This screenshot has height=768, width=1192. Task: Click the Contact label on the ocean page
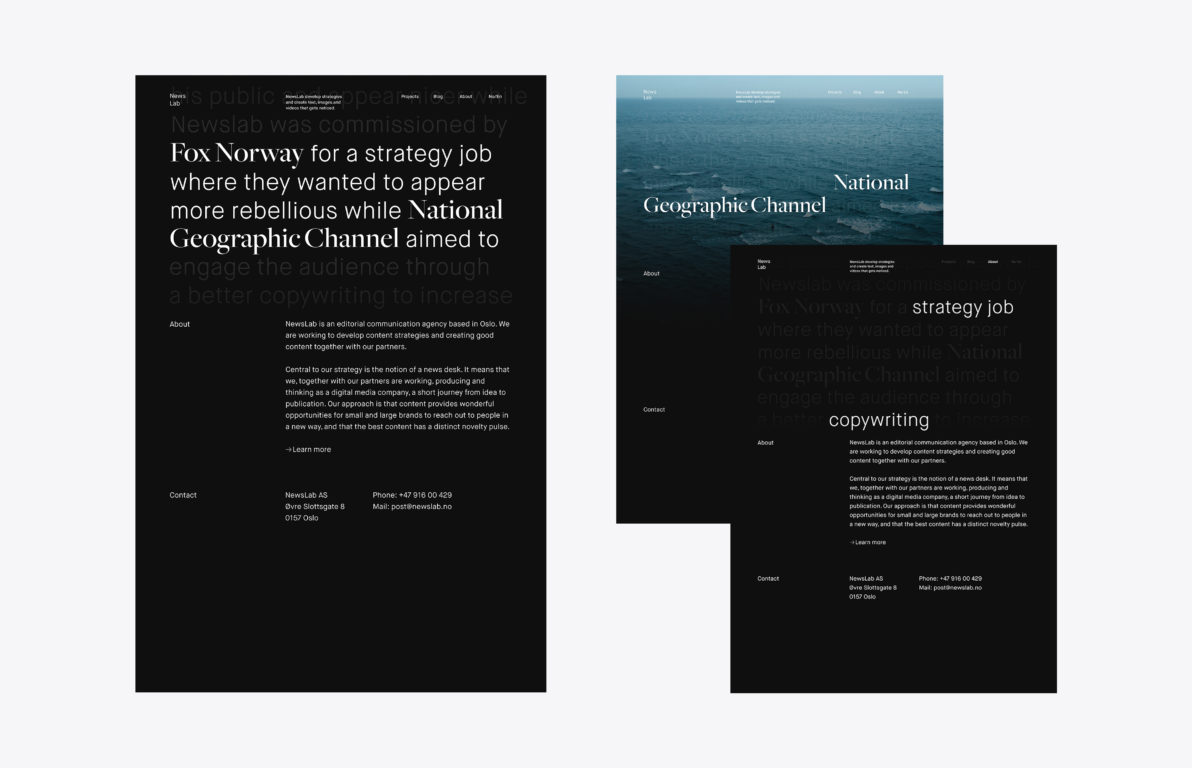pyautogui.click(x=654, y=409)
